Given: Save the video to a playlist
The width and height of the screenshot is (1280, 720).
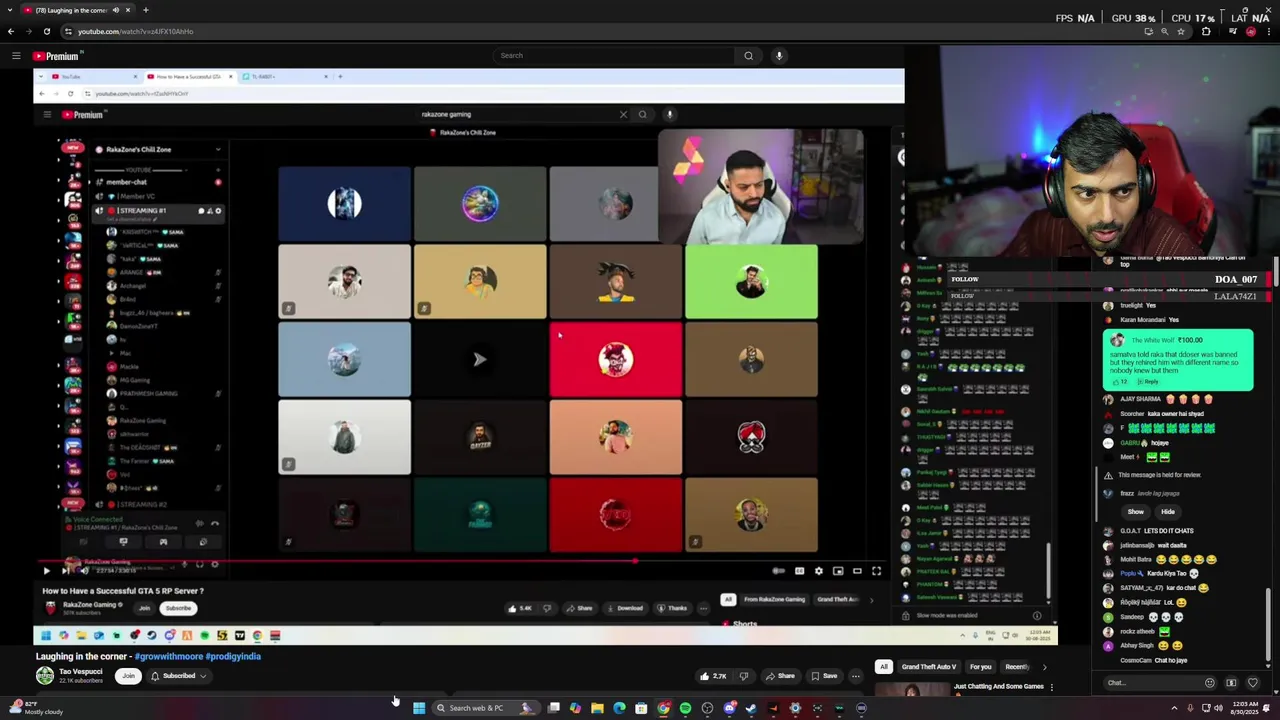Looking at the screenshot, I should tap(824, 676).
